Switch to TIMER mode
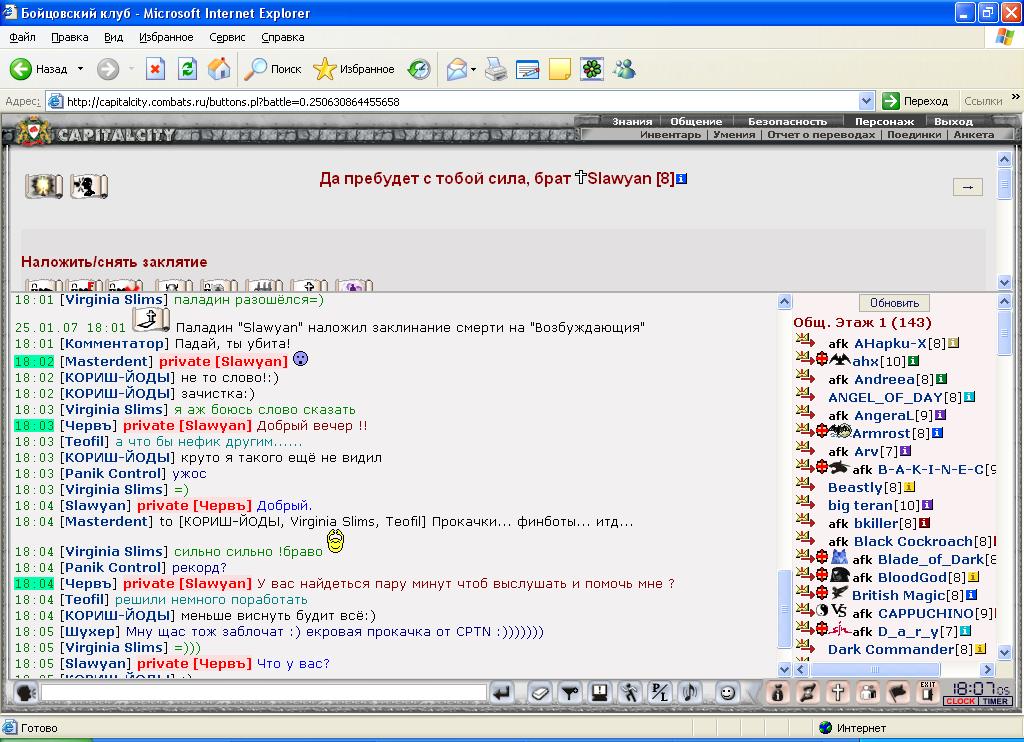The image size is (1024, 742). [x=995, y=701]
